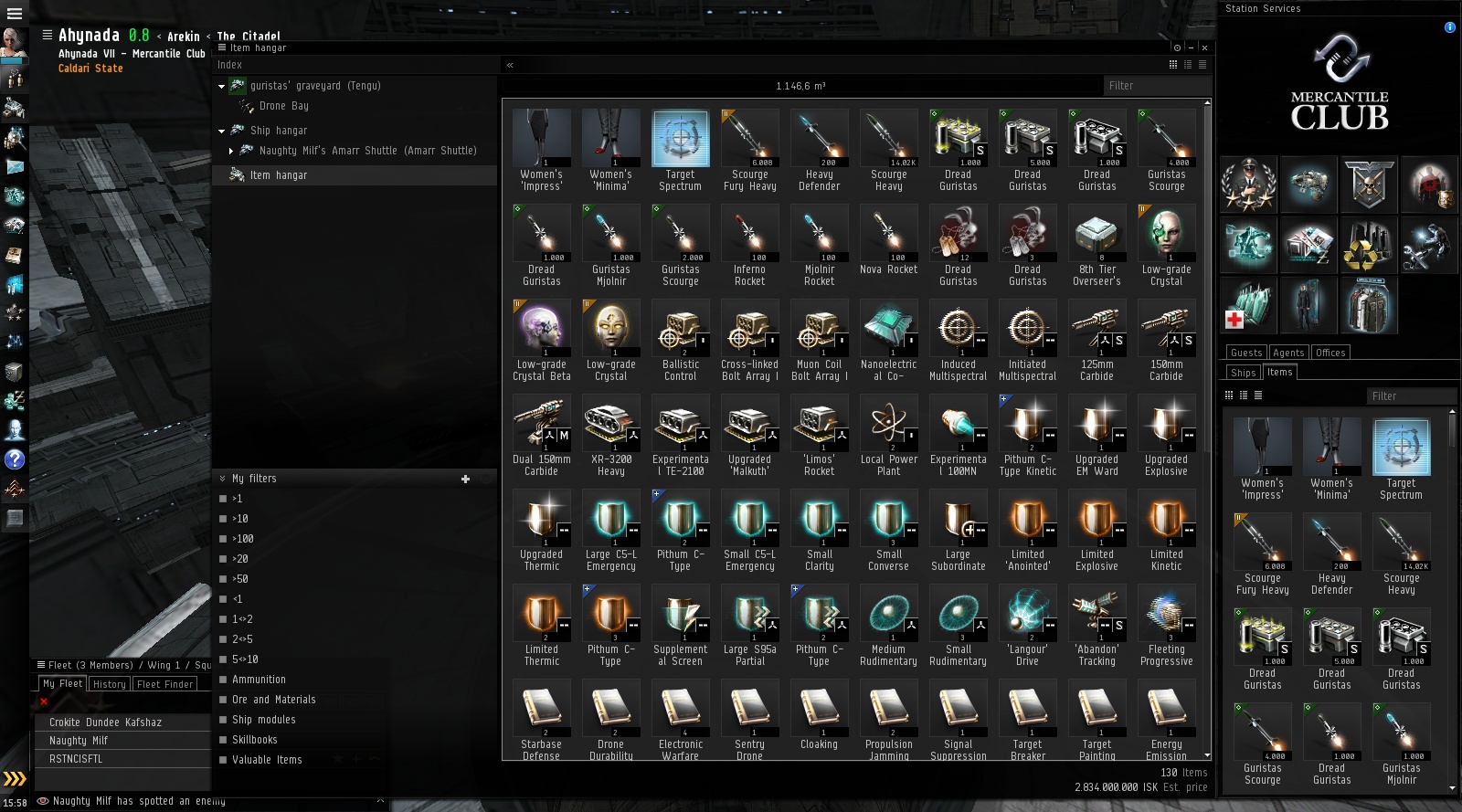1462x812 pixels.
Task: Open the industry robot arm service icon
Action: coord(1248,245)
